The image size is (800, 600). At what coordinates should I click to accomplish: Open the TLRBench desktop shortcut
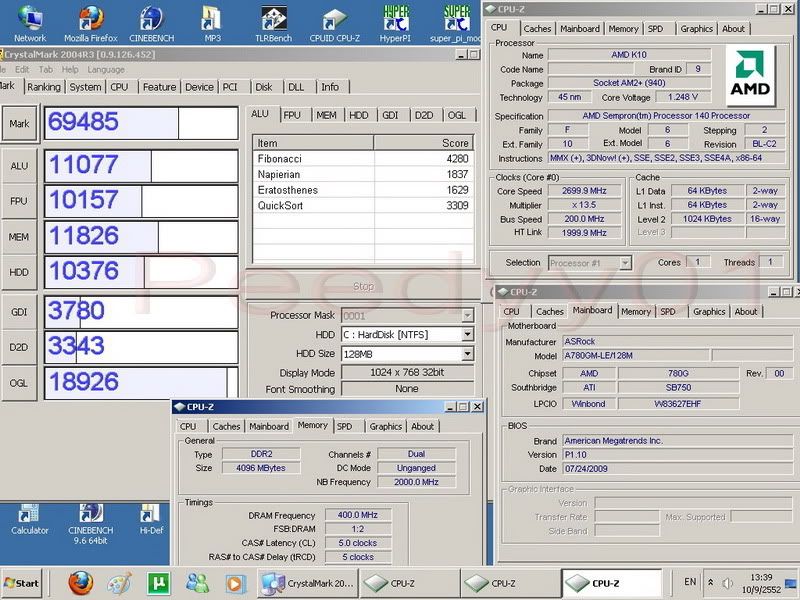point(273,23)
